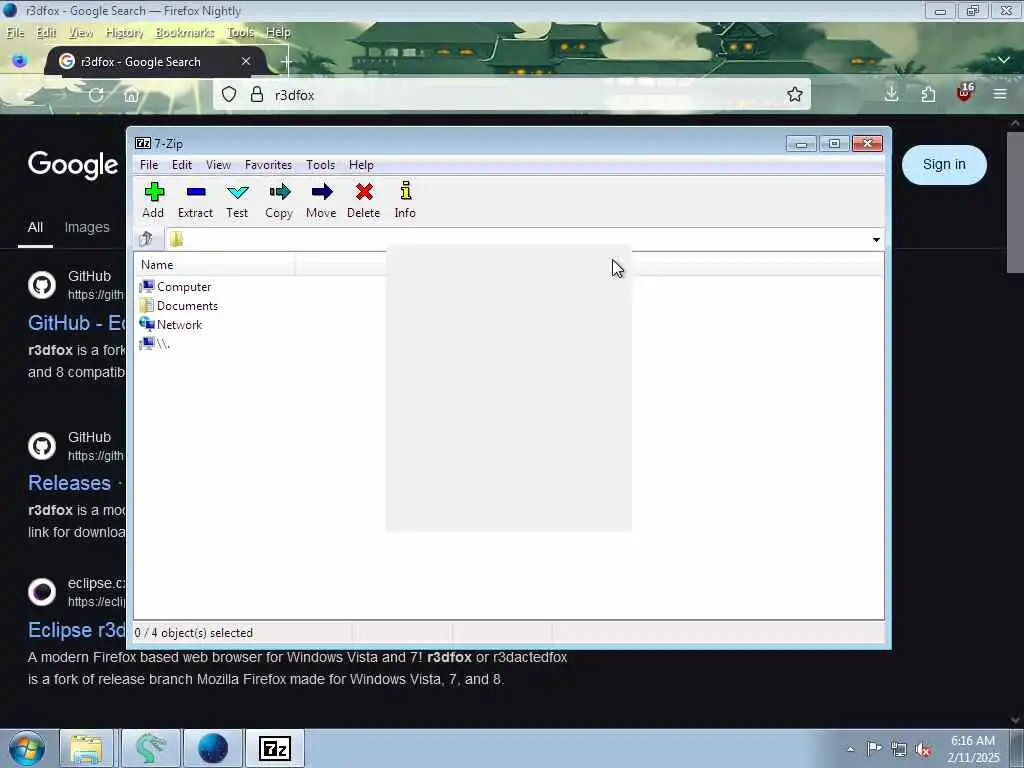This screenshot has height=768, width=1024.
Task: Open Firefox Bookmarks menu
Action: click(x=184, y=32)
